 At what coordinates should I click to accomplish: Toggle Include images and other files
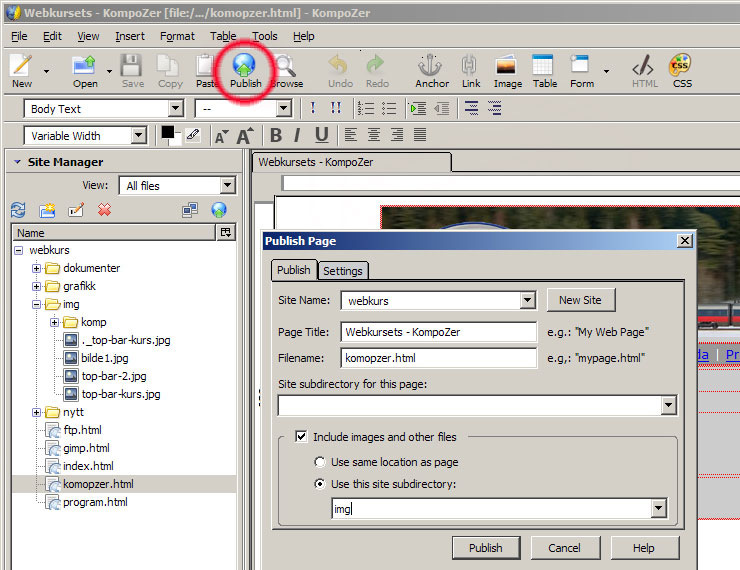301,437
